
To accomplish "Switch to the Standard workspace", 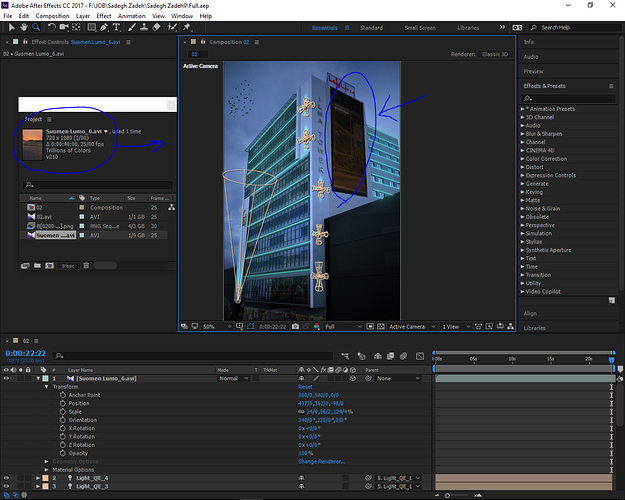I will pyautogui.click(x=371, y=28).
